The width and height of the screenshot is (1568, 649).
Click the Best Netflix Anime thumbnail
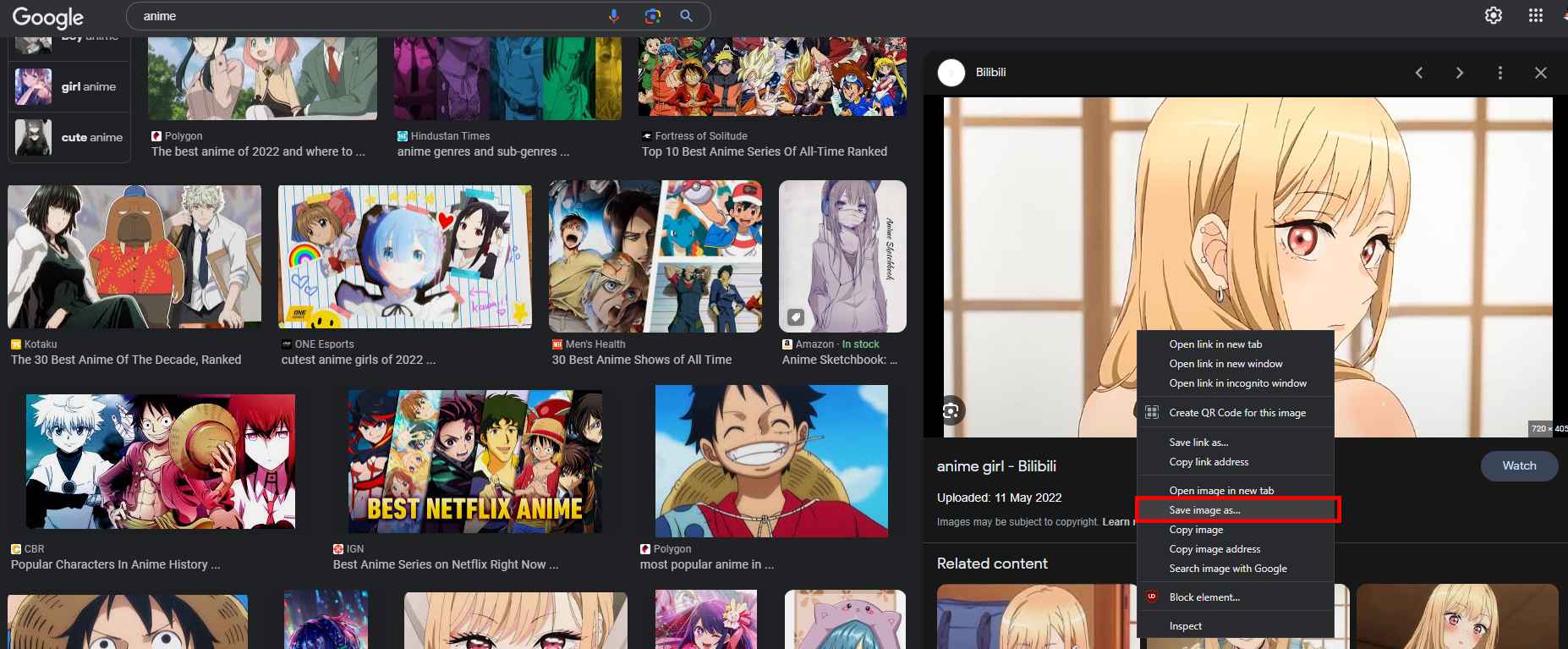(475, 461)
